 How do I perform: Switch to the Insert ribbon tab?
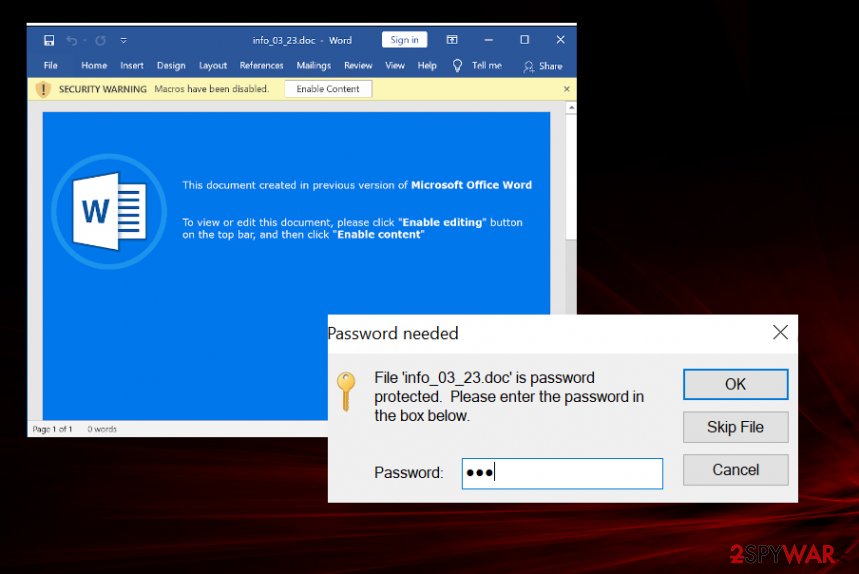coord(131,66)
